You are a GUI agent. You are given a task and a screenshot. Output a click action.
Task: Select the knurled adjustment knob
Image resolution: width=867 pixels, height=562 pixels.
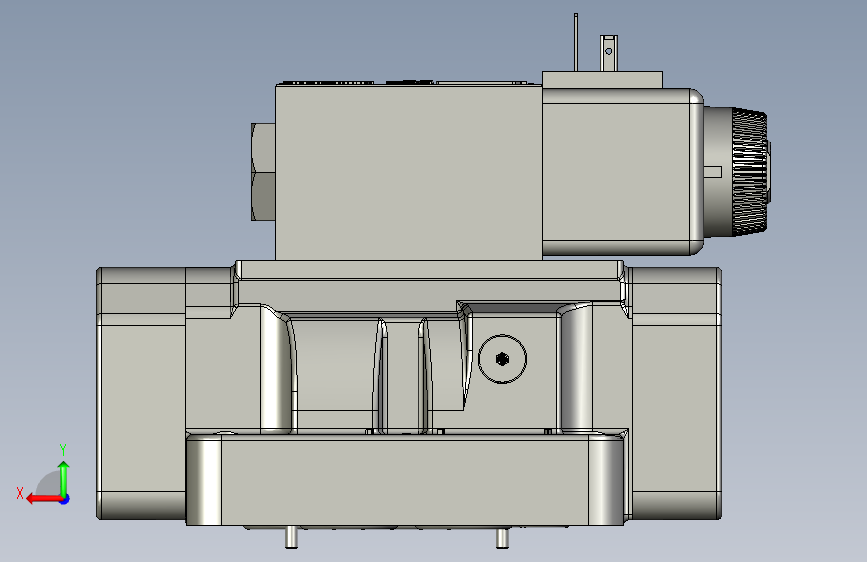coord(750,171)
